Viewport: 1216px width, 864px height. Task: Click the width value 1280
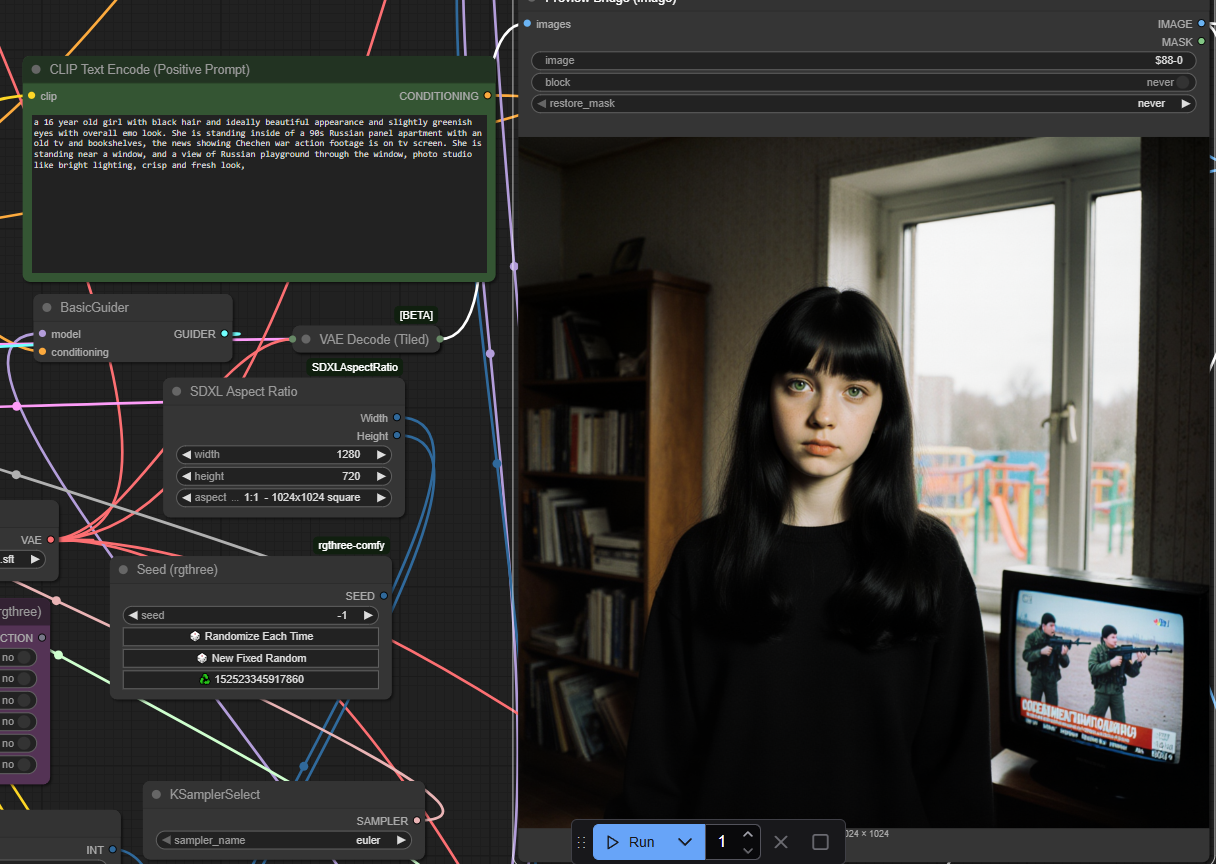(348, 454)
